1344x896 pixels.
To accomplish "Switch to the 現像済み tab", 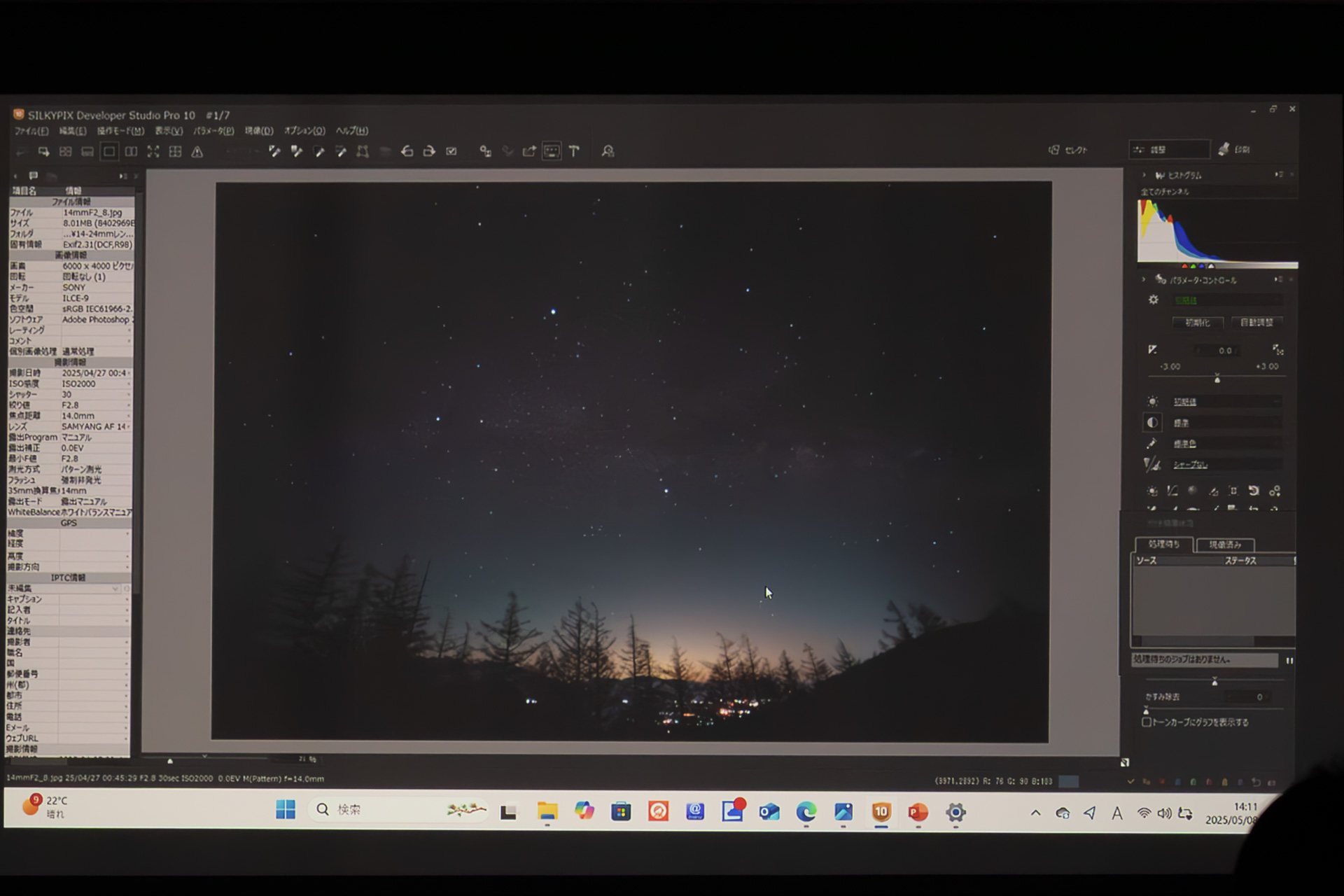I will 1224,545.
